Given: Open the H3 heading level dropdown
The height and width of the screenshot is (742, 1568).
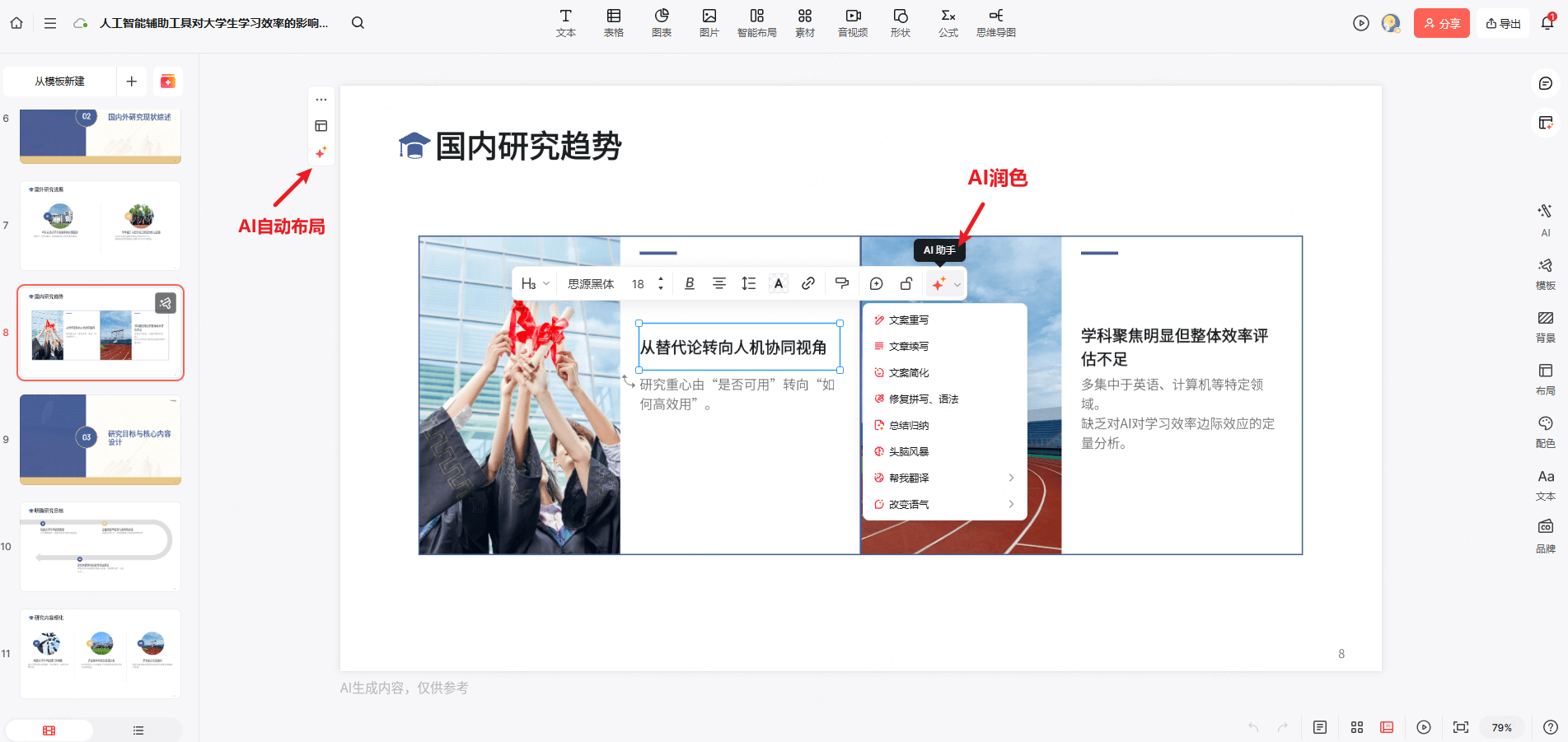Looking at the screenshot, I should (x=534, y=283).
